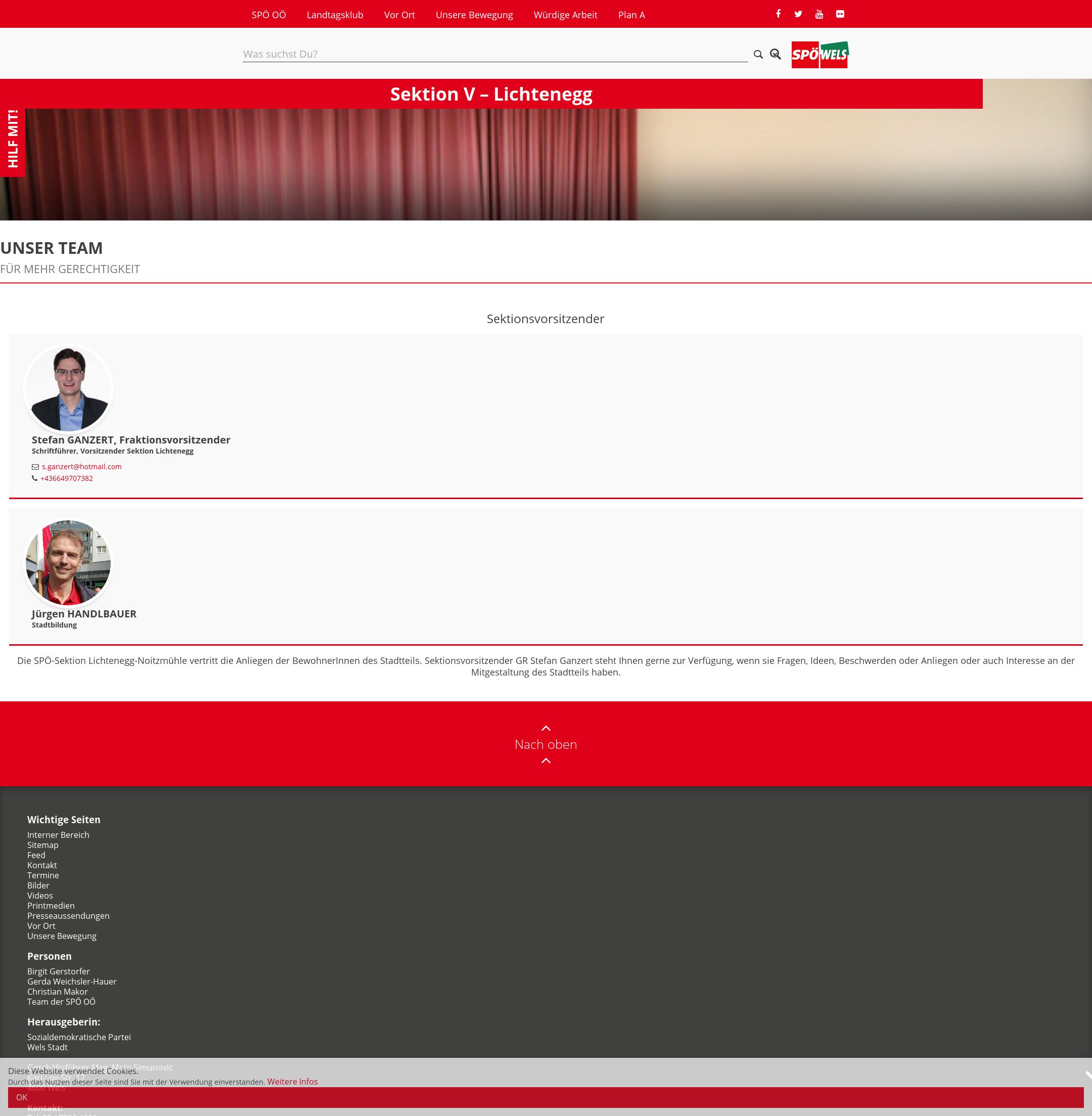Open the HILF MIT! side tab
Image resolution: width=1092 pixels, height=1116 pixels.
pos(13,138)
